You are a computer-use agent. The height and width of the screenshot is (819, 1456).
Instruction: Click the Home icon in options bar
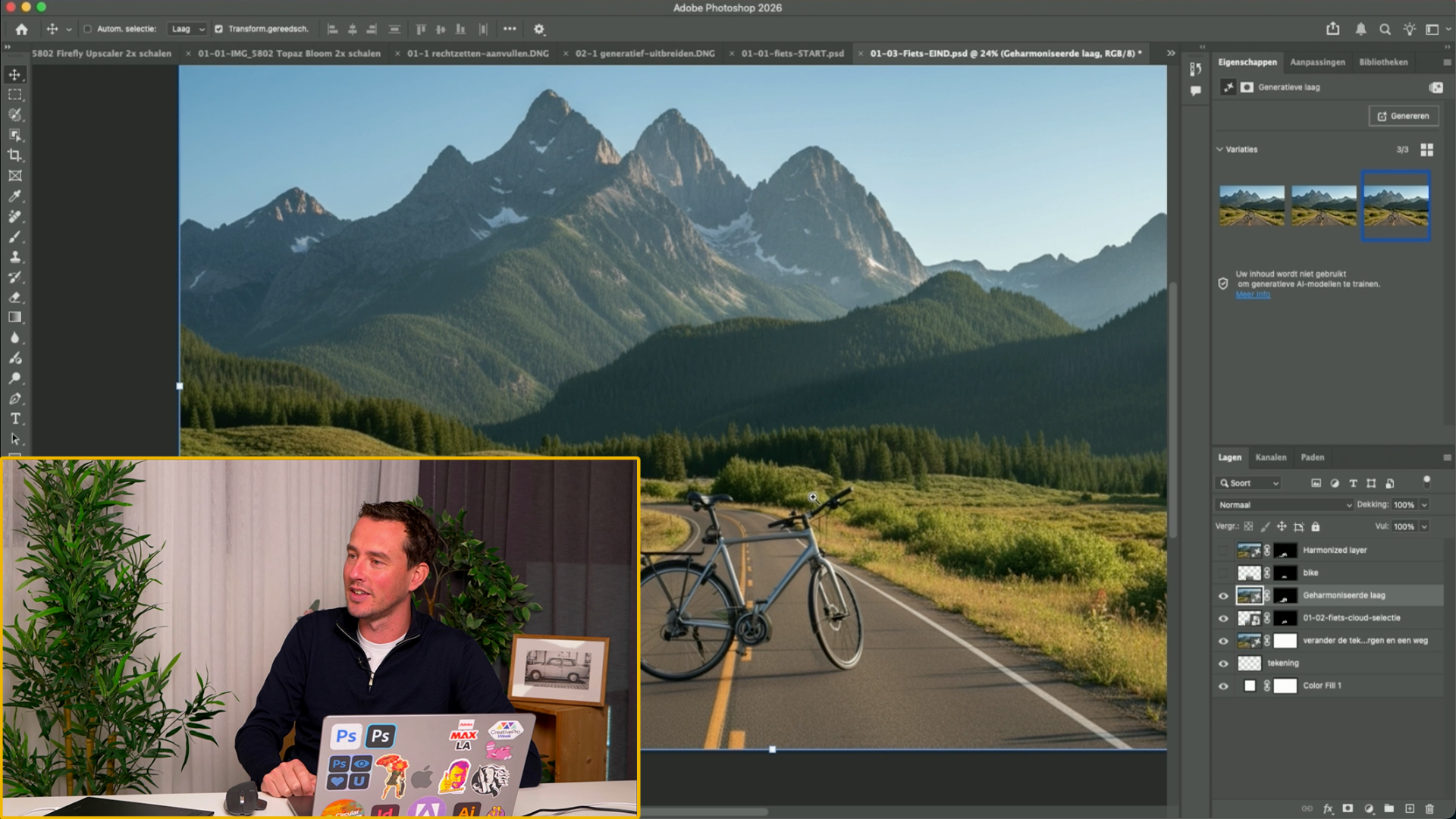(x=21, y=30)
